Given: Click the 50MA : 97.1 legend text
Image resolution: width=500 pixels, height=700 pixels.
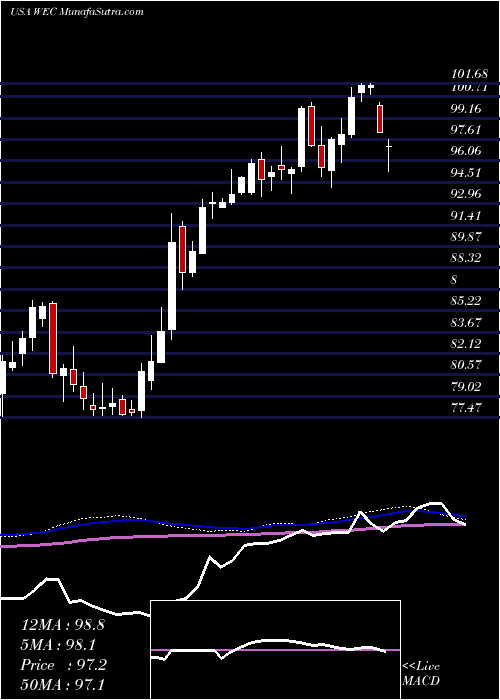Looking at the screenshot, I should [63, 685].
